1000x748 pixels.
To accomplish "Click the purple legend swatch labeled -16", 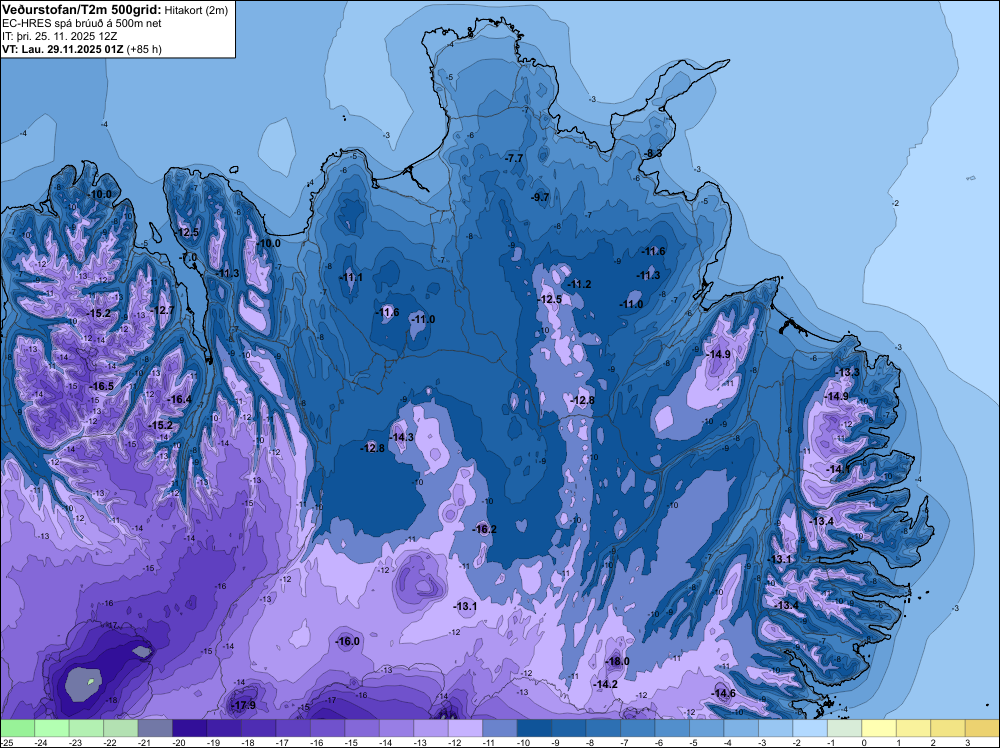I will tap(327, 728).
